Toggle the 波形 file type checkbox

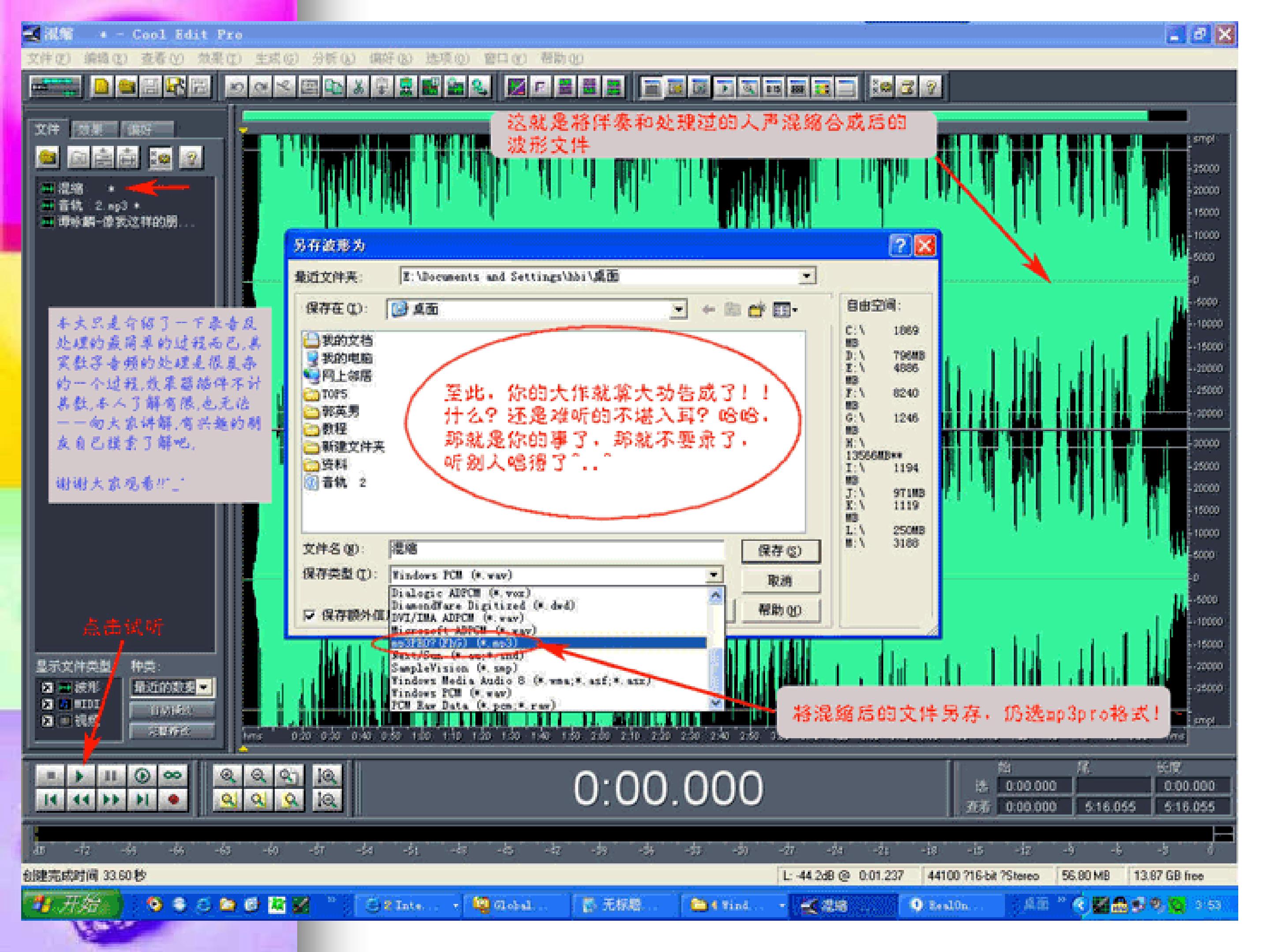(x=47, y=687)
